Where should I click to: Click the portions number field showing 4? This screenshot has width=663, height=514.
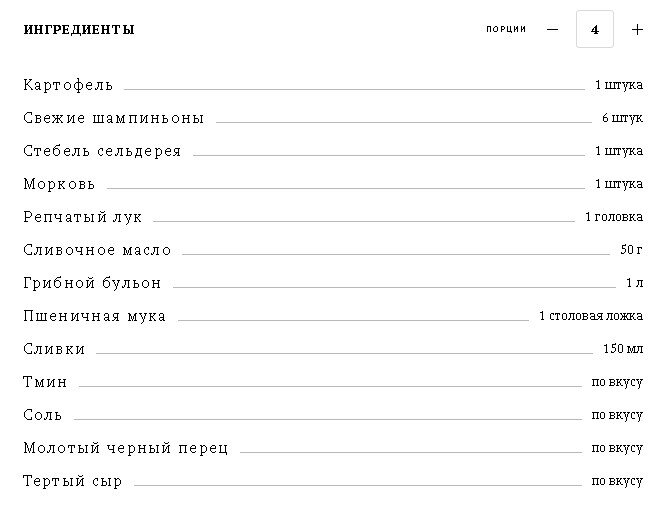point(595,29)
